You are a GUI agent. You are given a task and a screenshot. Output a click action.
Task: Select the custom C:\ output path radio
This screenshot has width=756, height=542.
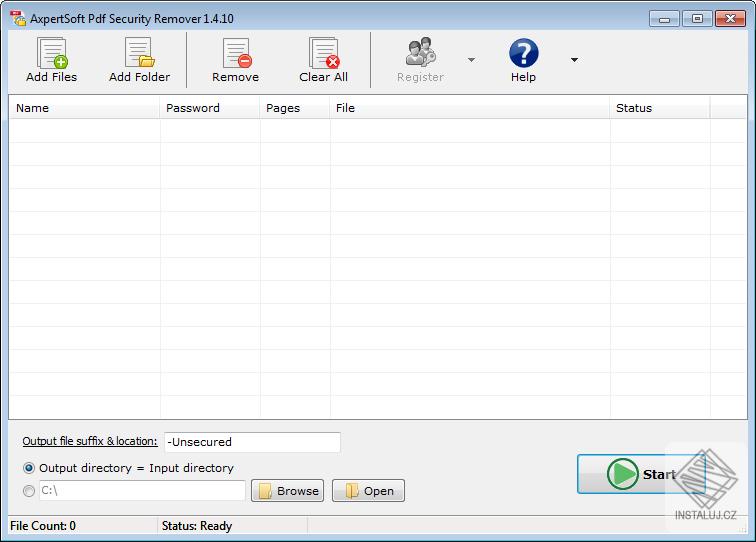(29, 491)
